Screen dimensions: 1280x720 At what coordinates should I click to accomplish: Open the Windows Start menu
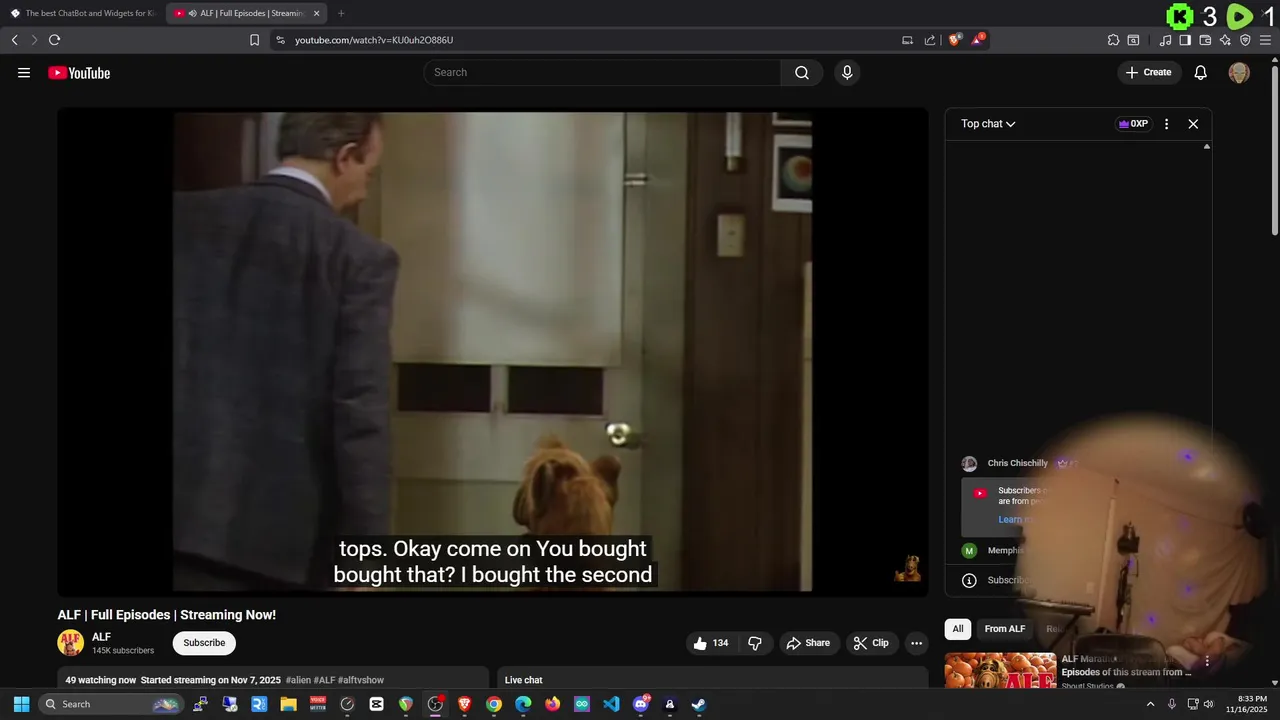pyautogui.click(x=21, y=704)
